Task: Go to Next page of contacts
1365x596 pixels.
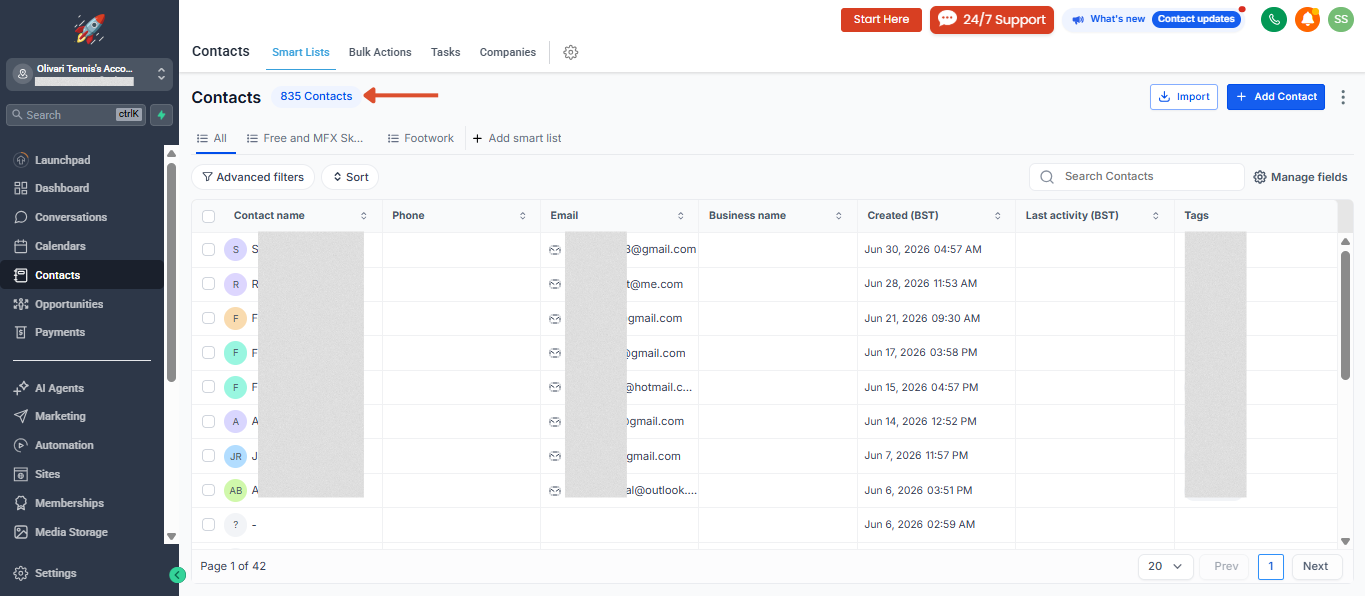Action: pyautogui.click(x=1316, y=566)
